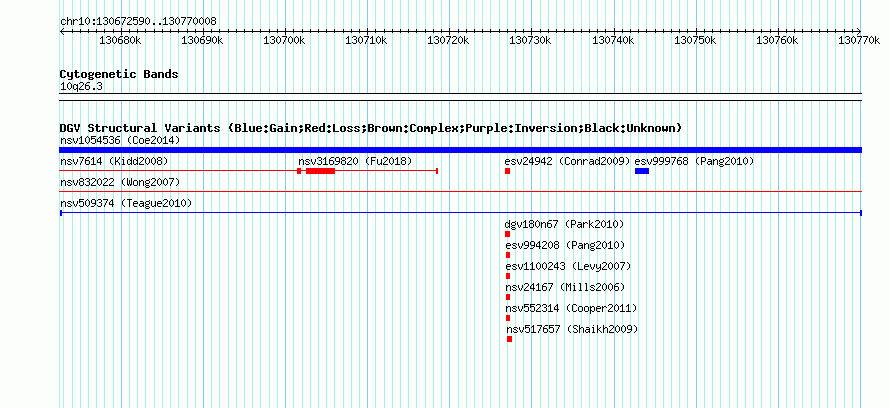The width and height of the screenshot is (890, 408).
Task: Click the Cytogenetic Bands track title
Action: tap(119, 74)
